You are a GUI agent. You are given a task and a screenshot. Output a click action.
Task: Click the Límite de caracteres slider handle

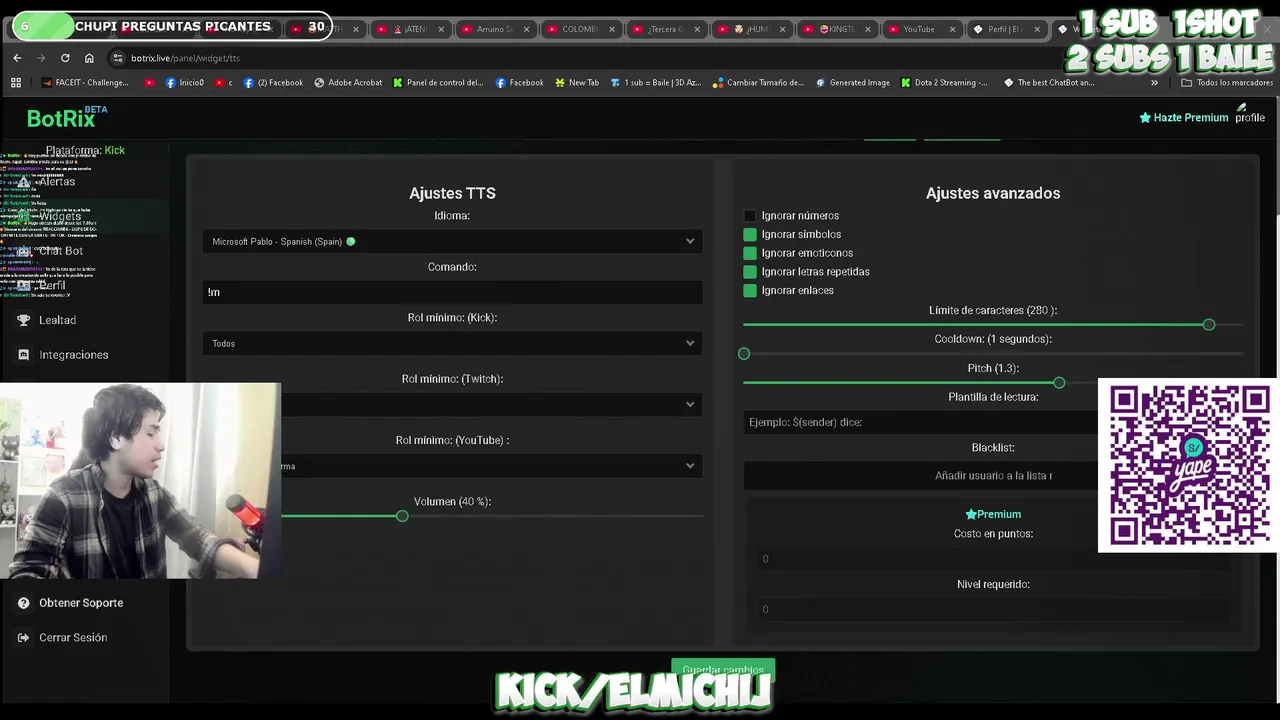[x=1209, y=325]
